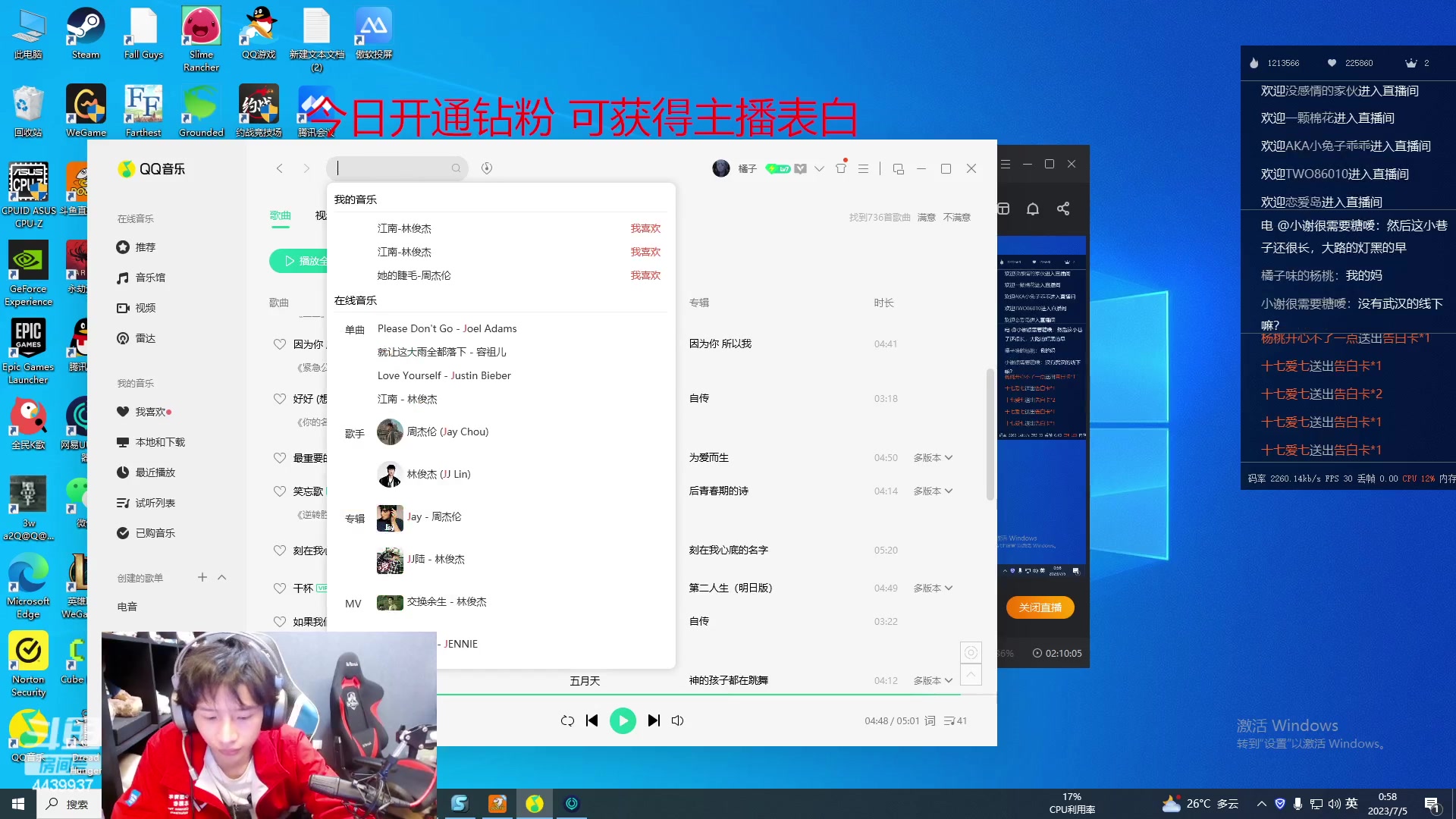The width and height of the screenshot is (1456, 819).
Task: Open Windows Start menu
Action: tap(18, 804)
